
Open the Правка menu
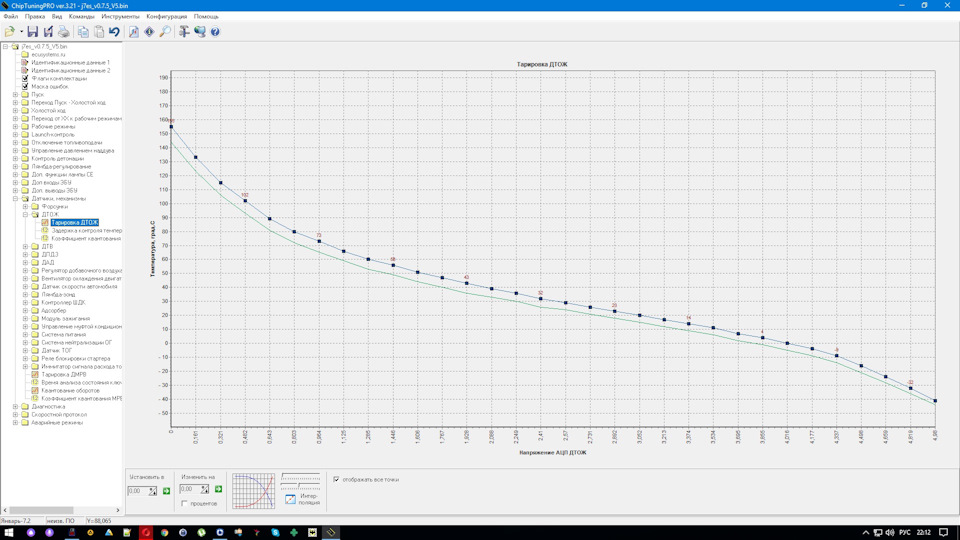pos(34,17)
